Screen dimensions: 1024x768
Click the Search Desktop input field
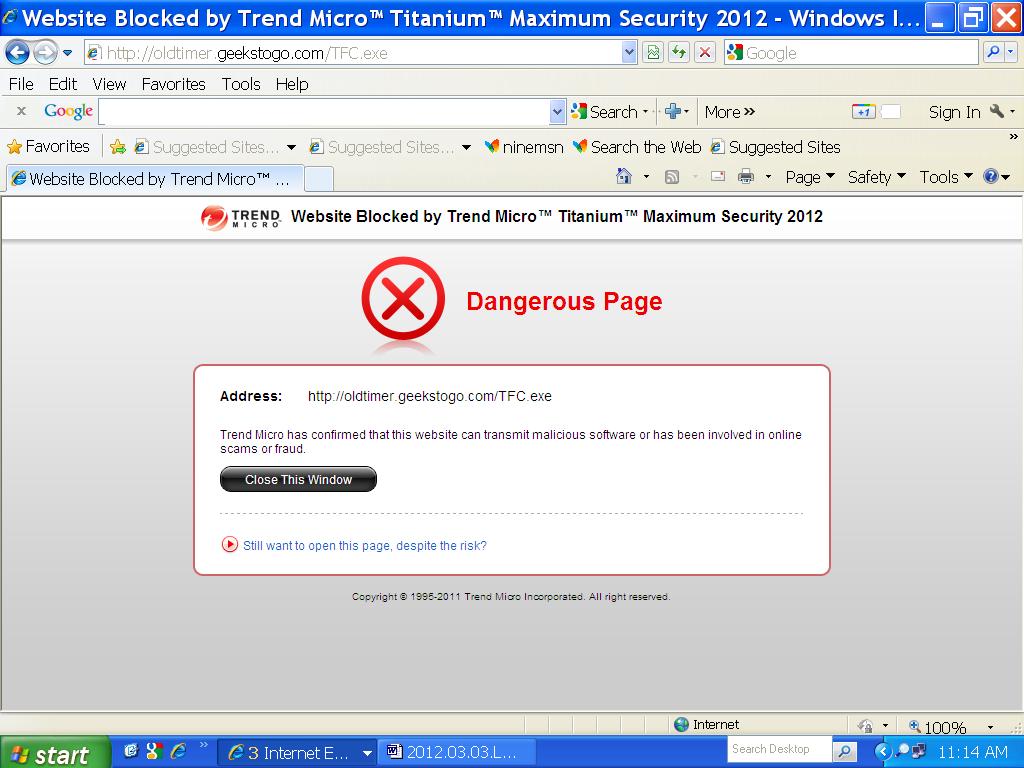[779, 750]
